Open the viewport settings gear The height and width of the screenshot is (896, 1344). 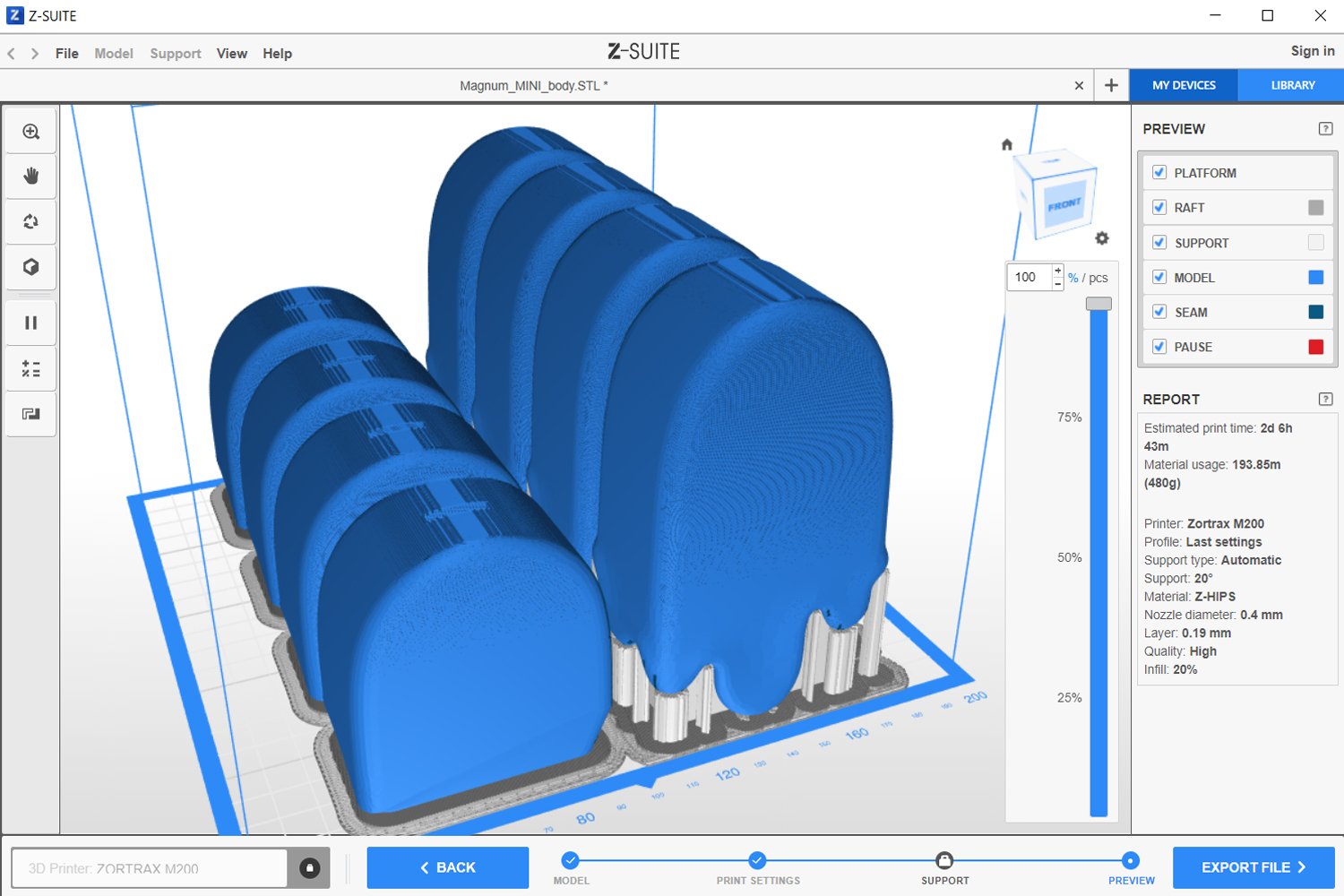(1102, 238)
